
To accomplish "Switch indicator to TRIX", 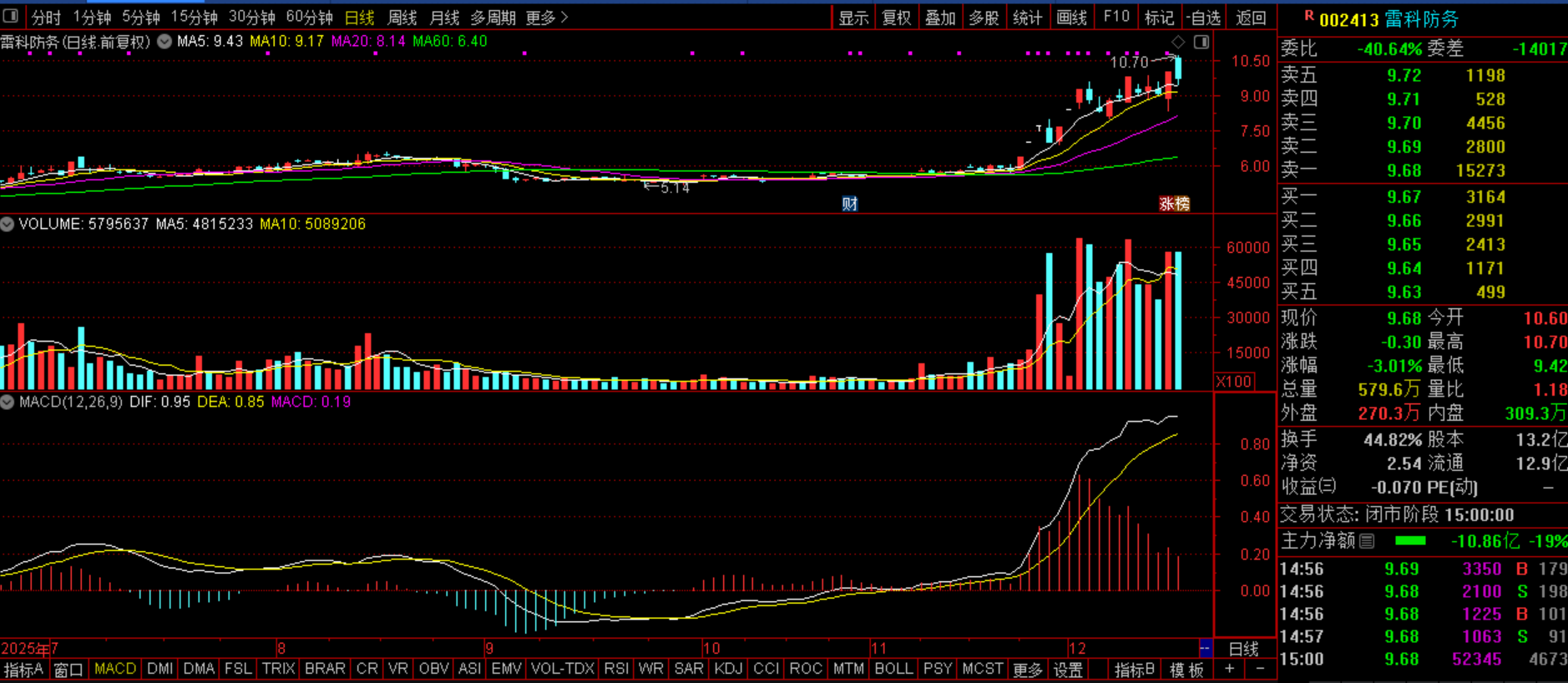I will [278, 669].
